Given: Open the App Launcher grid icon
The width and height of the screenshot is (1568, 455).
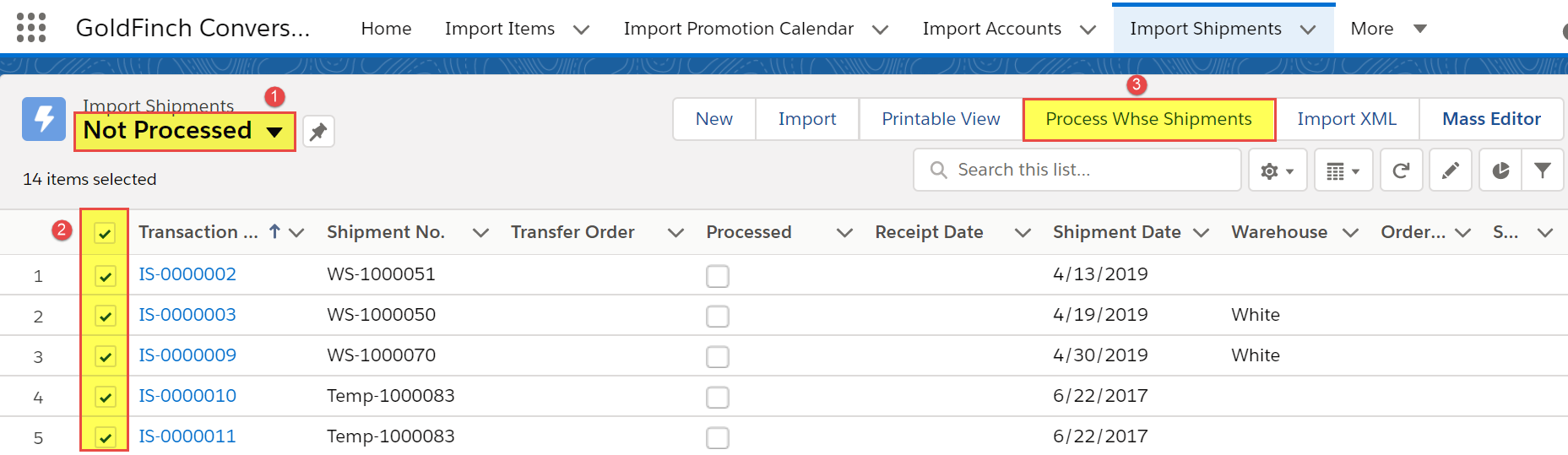Looking at the screenshot, I should 31,28.
